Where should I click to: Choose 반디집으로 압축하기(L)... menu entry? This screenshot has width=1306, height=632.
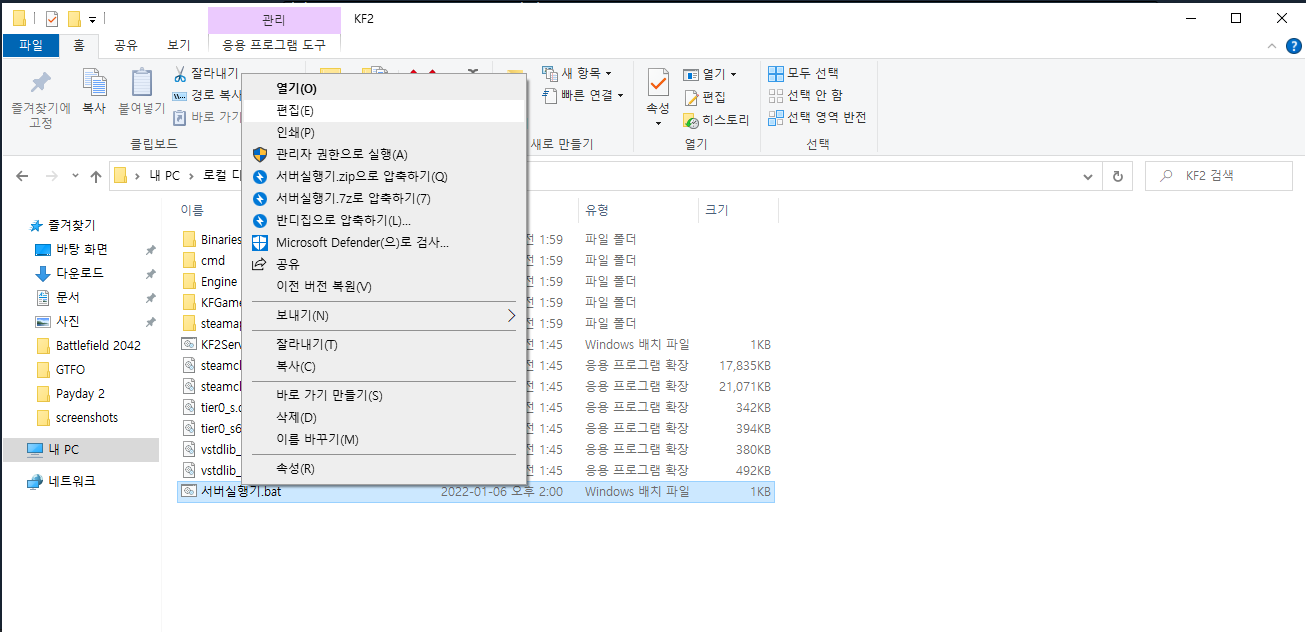click(383, 220)
